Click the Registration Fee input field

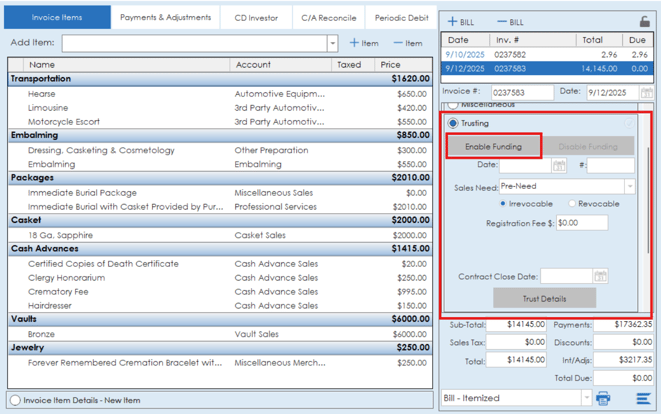(581, 223)
